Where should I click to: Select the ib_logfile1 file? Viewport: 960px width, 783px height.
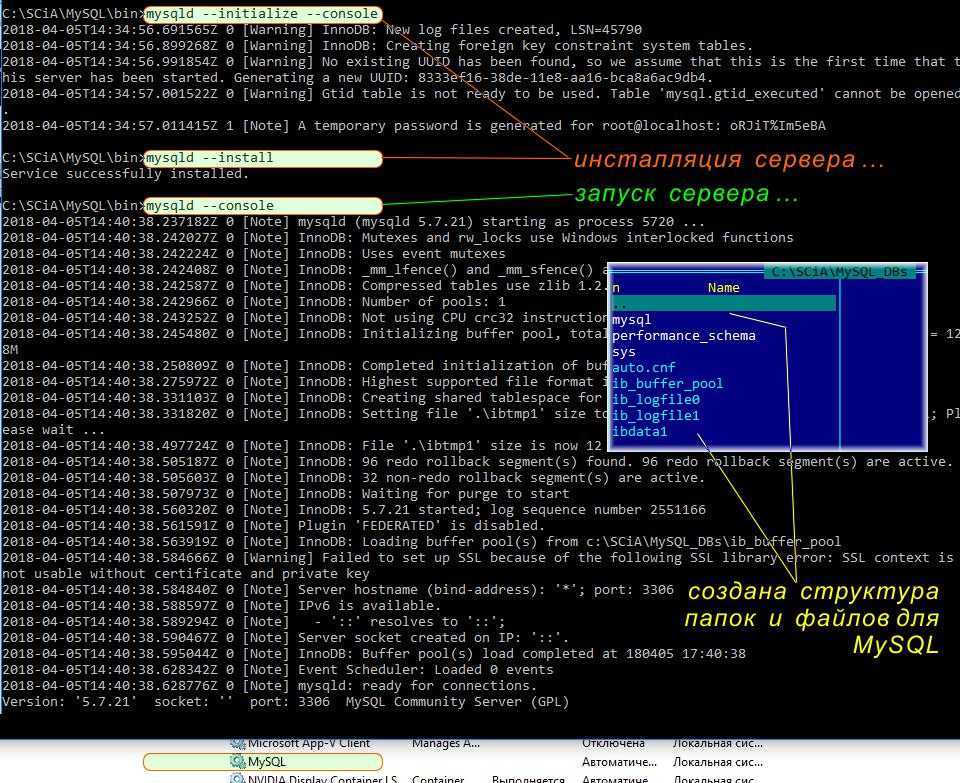[x=655, y=415]
